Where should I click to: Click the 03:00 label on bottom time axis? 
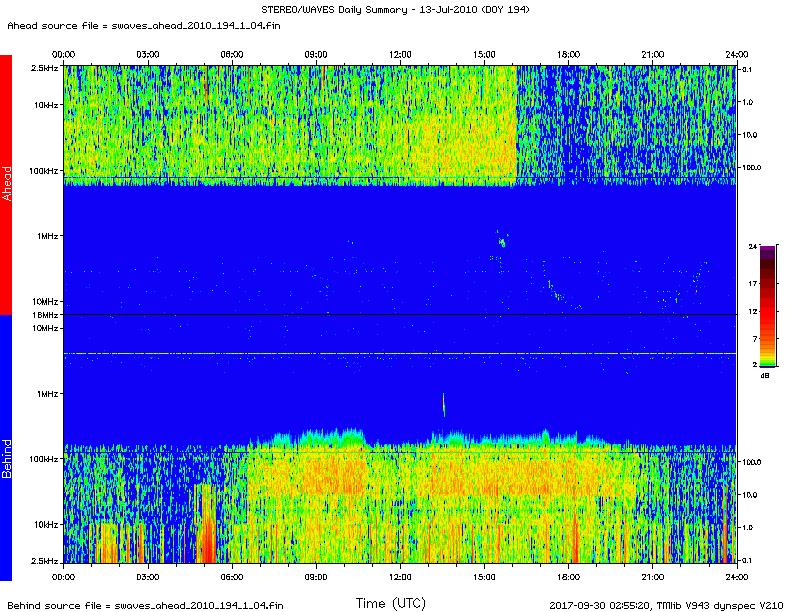(x=147, y=577)
